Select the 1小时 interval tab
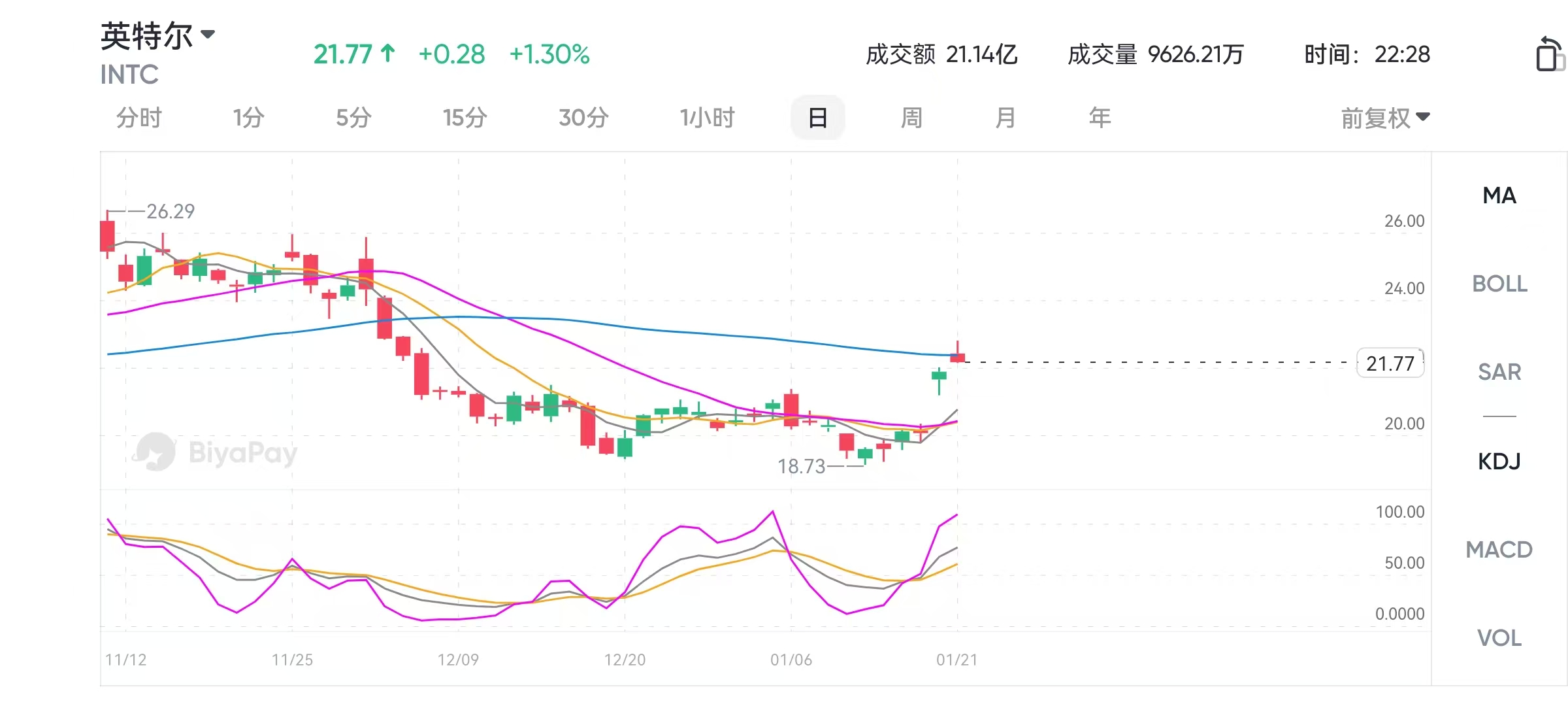Viewport: 1568px width, 706px height. 707,118
